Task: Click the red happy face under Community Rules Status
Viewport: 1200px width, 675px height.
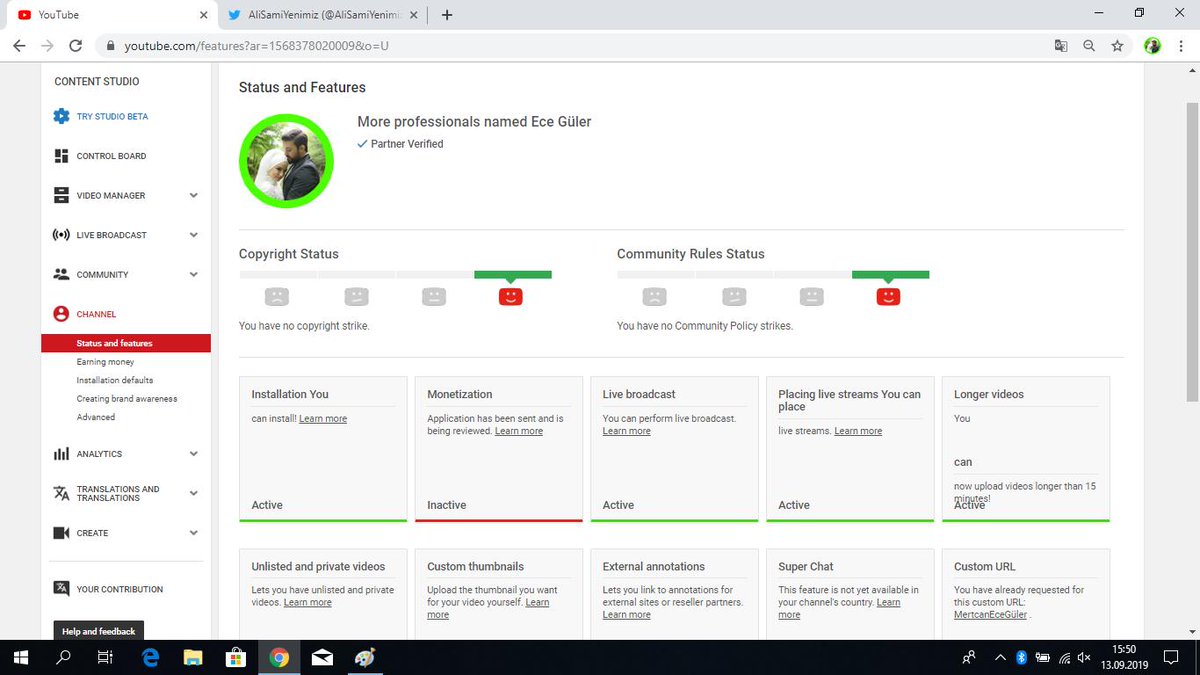Action: (888, 296)
